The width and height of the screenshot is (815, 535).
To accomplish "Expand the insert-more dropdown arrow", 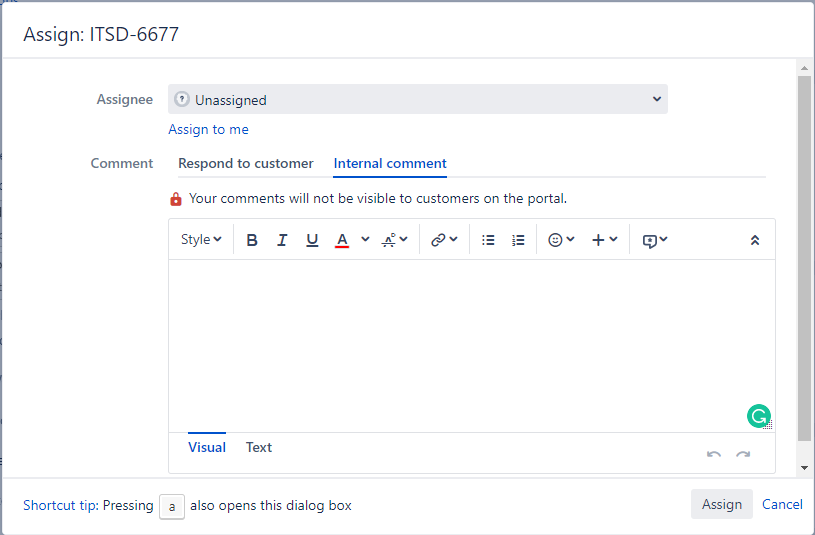I will click(613, 239).
